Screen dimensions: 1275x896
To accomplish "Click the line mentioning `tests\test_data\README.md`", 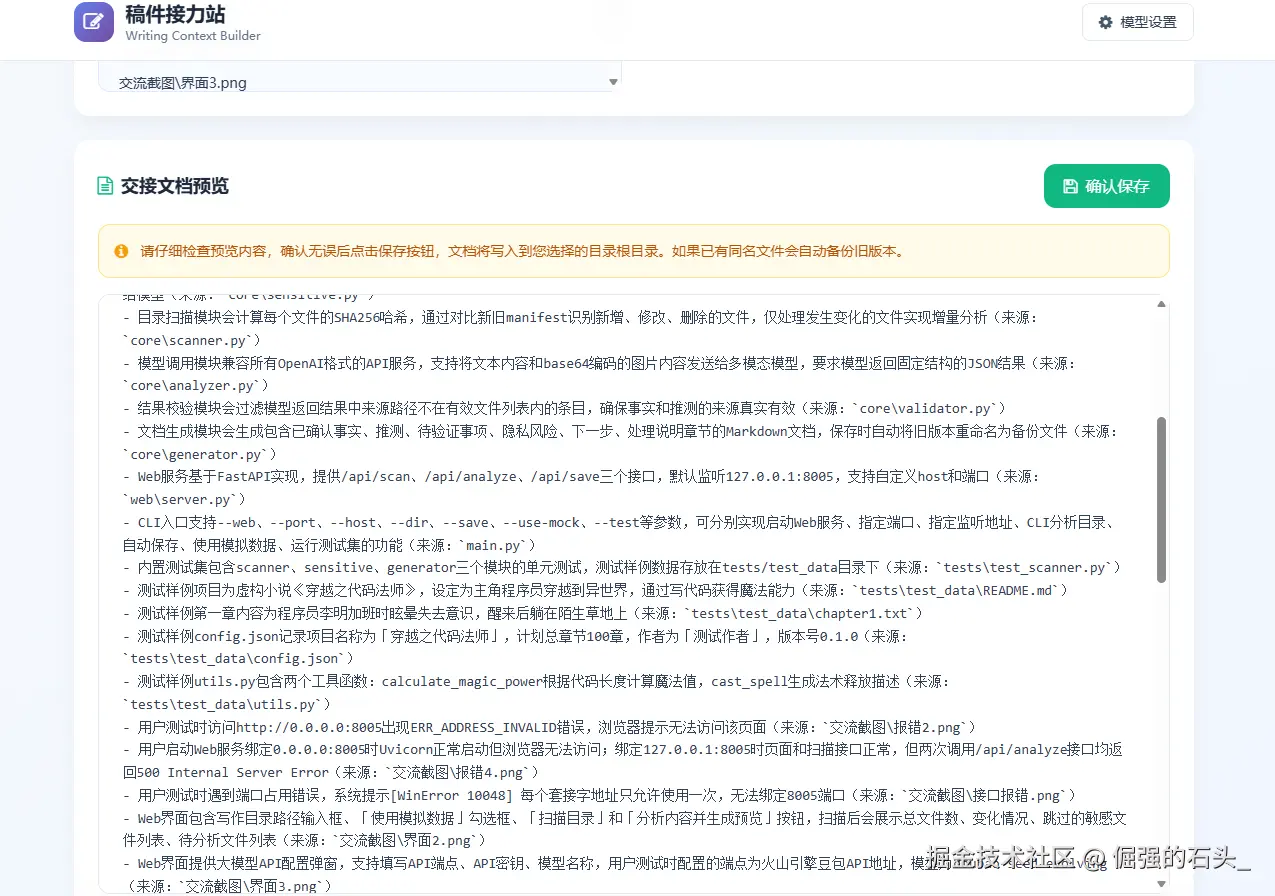I will (596, 591).
